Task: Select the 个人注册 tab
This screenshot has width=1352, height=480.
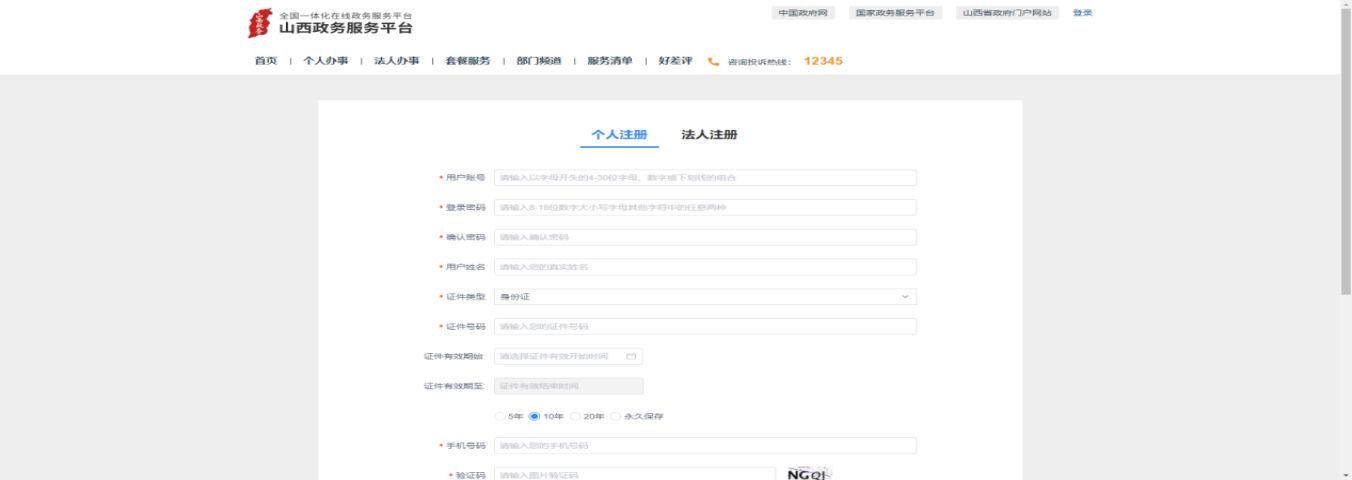Action: [619, 135]
